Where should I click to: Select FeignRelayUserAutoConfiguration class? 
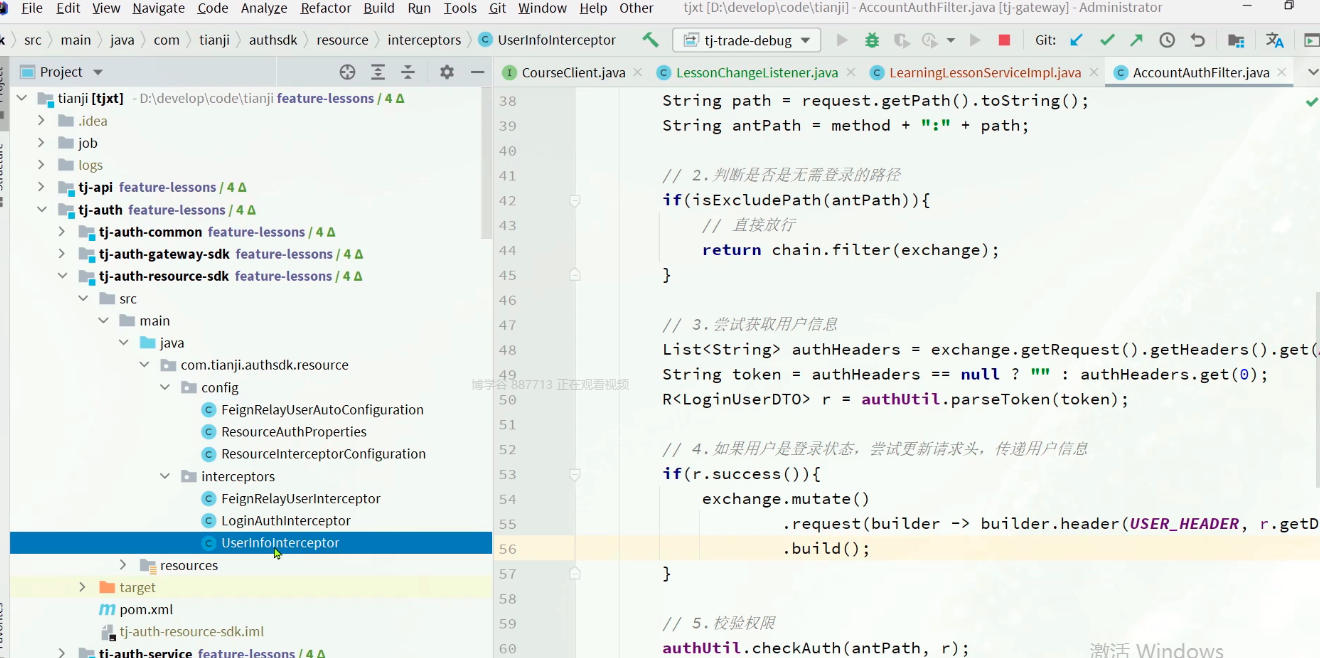pos(322,410)
